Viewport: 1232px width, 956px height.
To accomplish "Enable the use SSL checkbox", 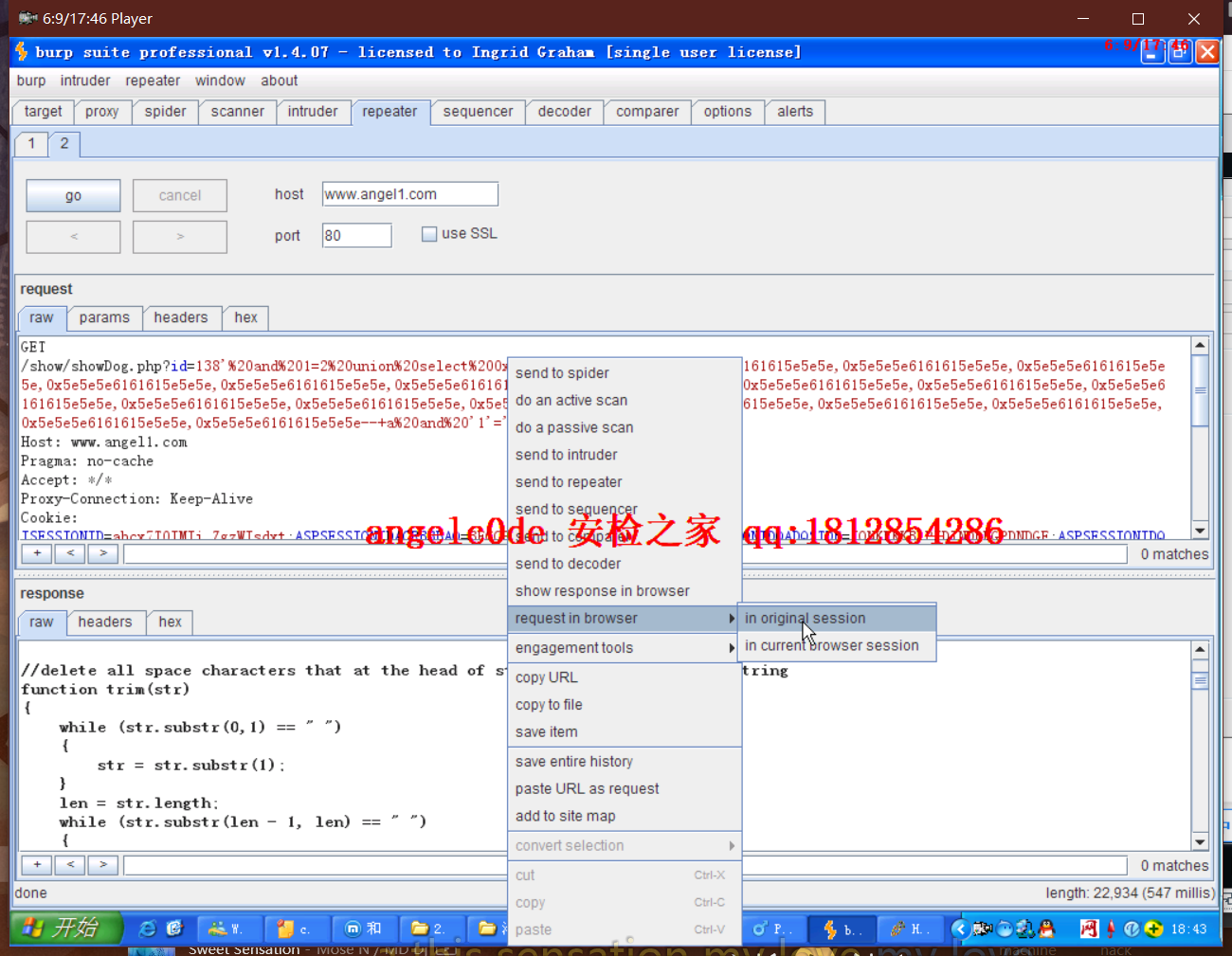I will click(x=429, y=233).
